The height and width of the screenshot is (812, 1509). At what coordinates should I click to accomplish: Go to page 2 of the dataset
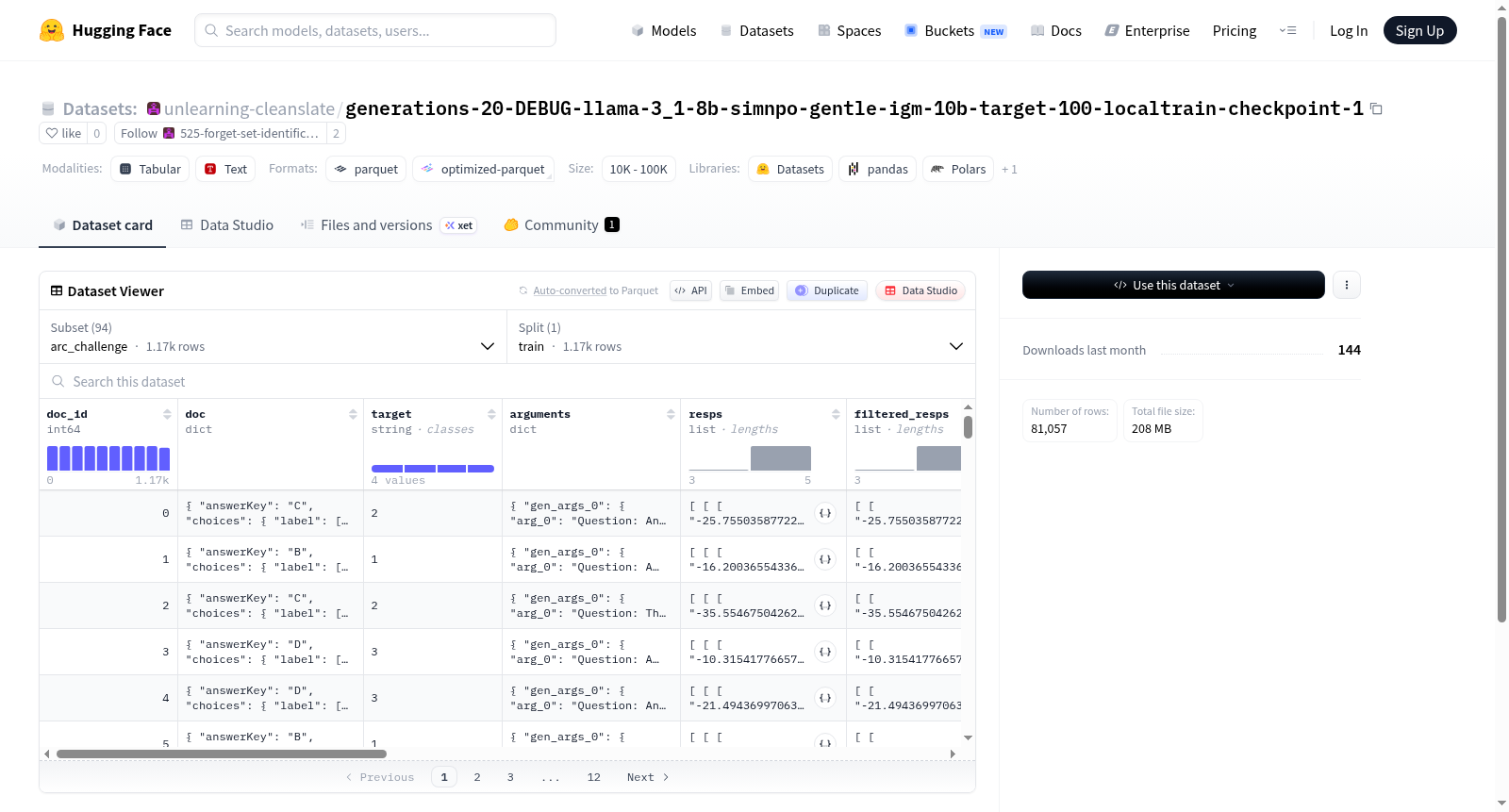click(x=477, y=777)
